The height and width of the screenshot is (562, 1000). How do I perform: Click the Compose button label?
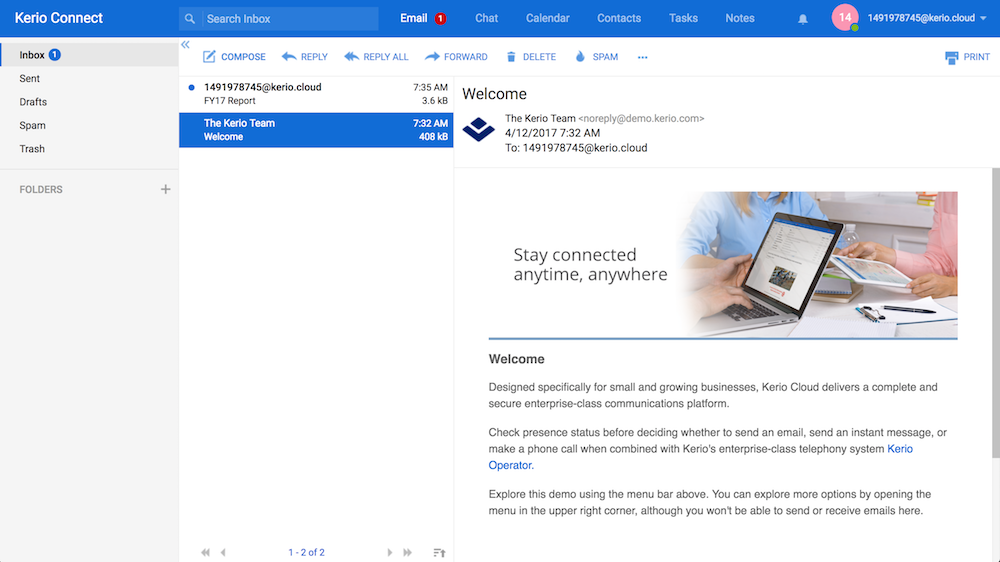tap(243, 57)
